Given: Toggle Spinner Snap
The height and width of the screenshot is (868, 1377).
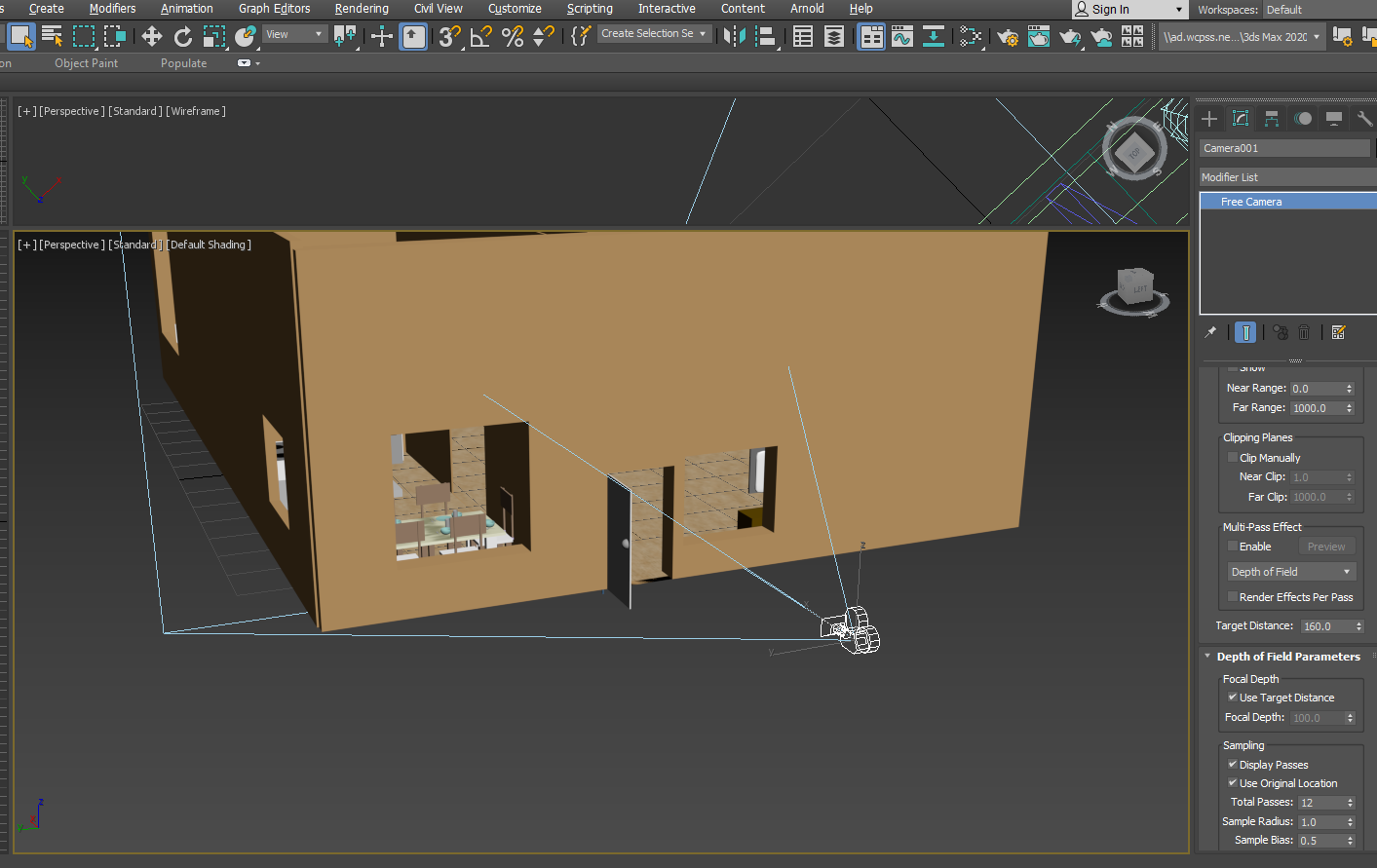Looking at the screenshot, I should tap(544, 37).
